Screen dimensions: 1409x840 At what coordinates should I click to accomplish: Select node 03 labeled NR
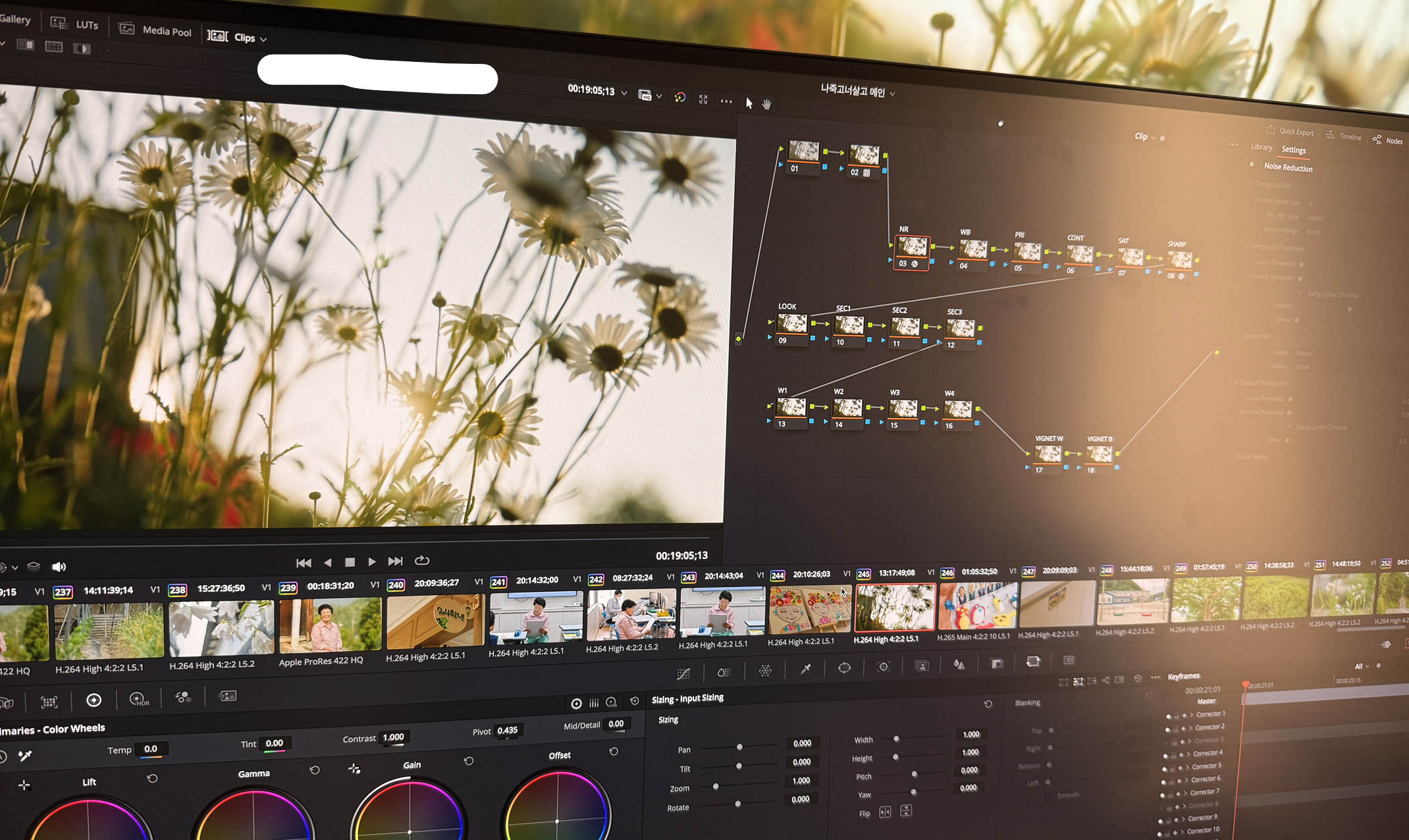(912, 253)
